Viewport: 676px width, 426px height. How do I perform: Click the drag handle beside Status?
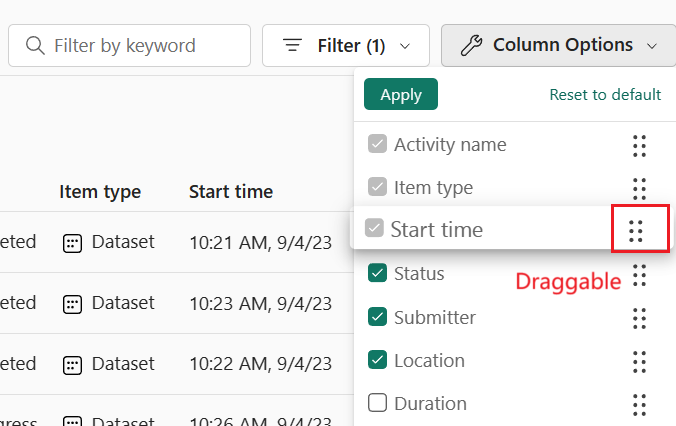coord(639,274)
